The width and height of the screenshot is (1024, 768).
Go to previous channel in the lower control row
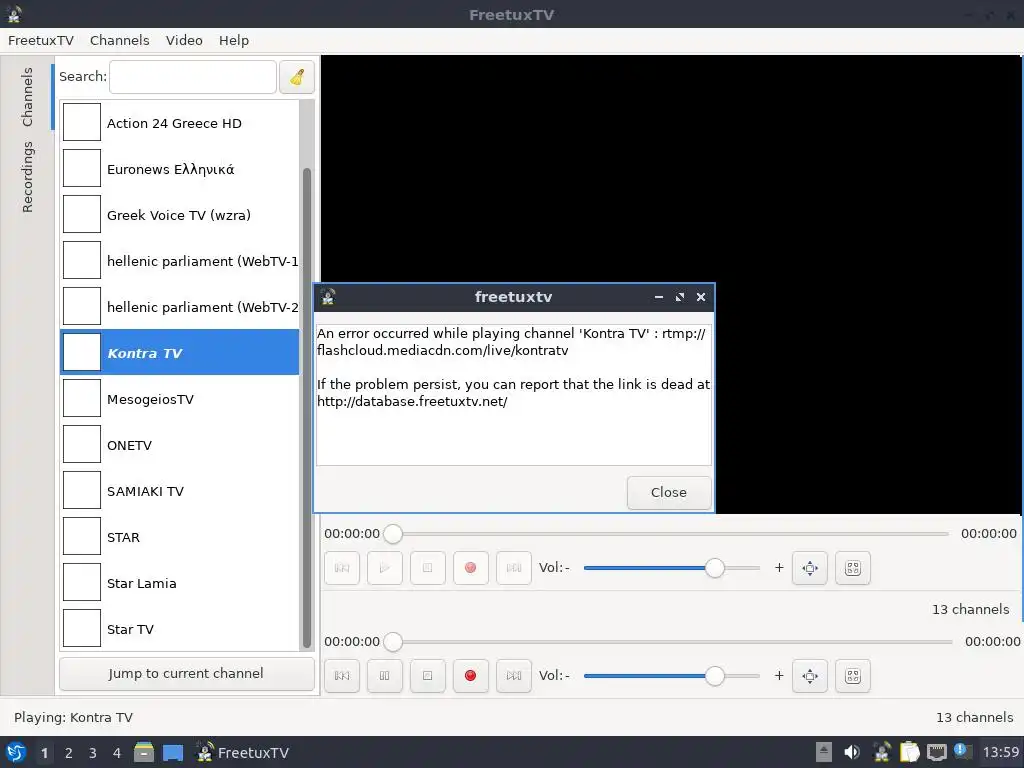point(342,675)
